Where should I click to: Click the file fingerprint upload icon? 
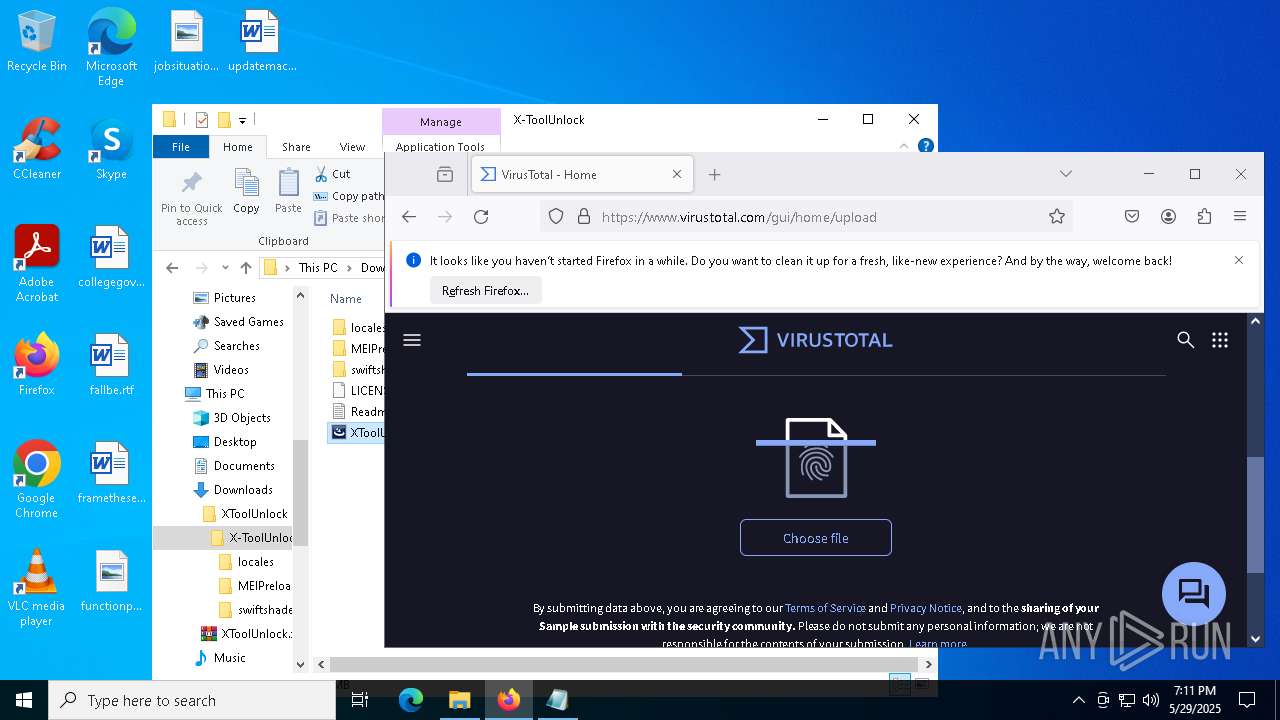pos(816,457)
